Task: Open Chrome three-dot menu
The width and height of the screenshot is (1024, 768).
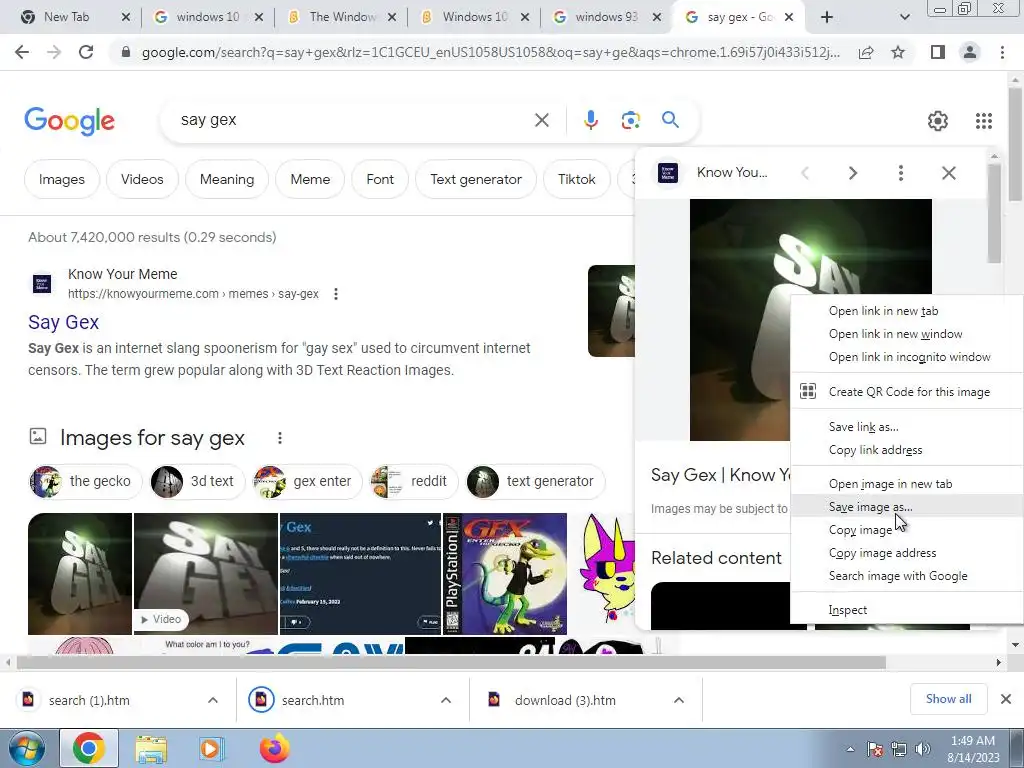Action: [1002, 52]
